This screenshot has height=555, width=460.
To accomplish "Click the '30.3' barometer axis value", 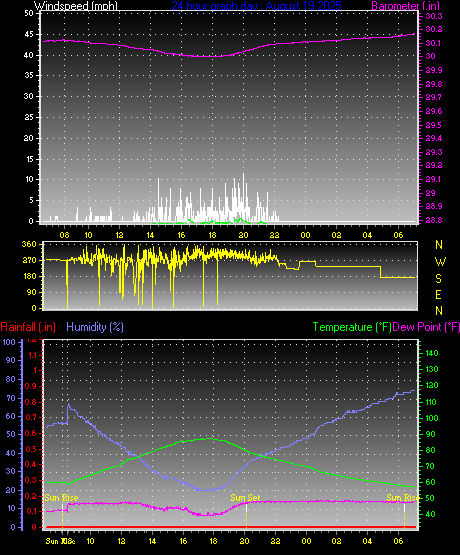I will pos(433,16).
